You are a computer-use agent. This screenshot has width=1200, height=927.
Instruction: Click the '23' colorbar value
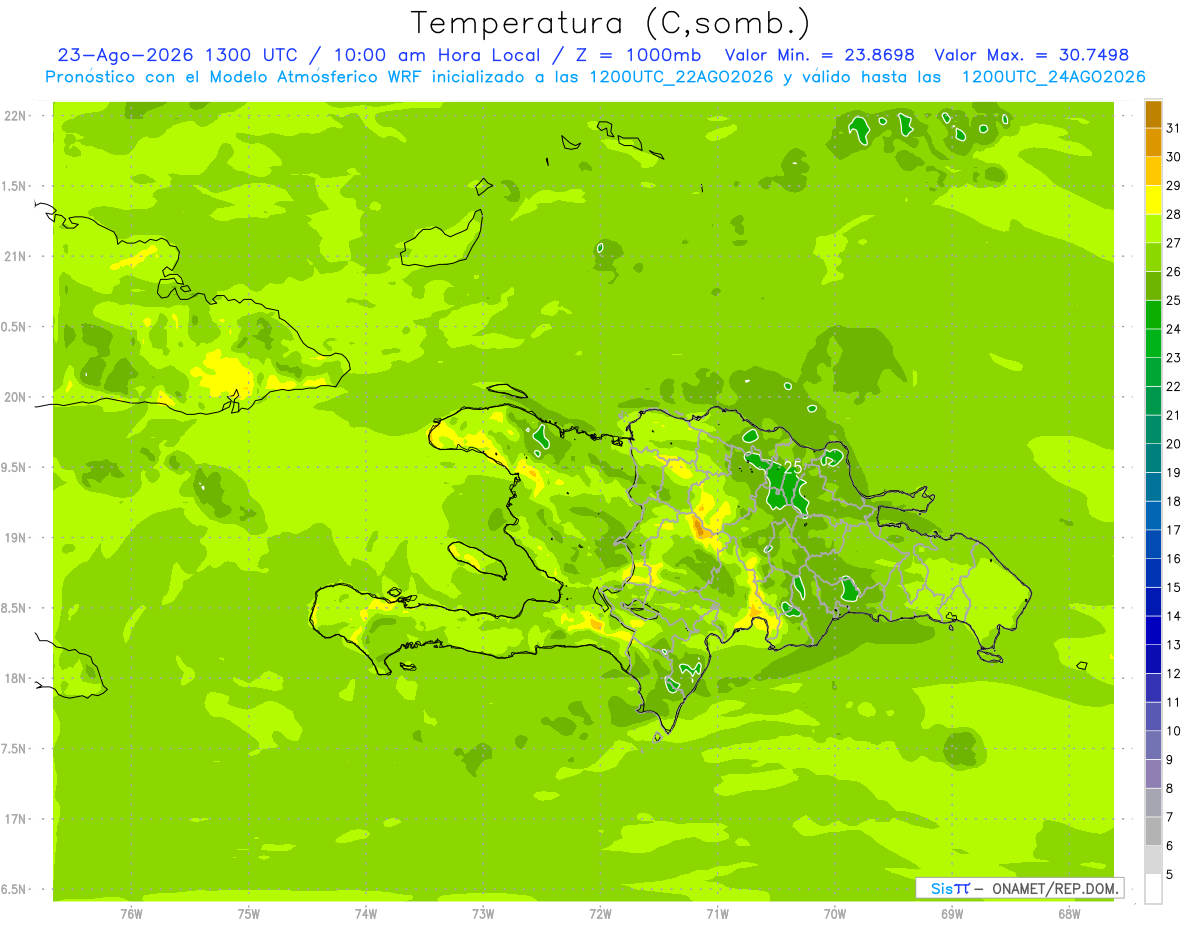pyautogui.click(x=1174, y=358)
